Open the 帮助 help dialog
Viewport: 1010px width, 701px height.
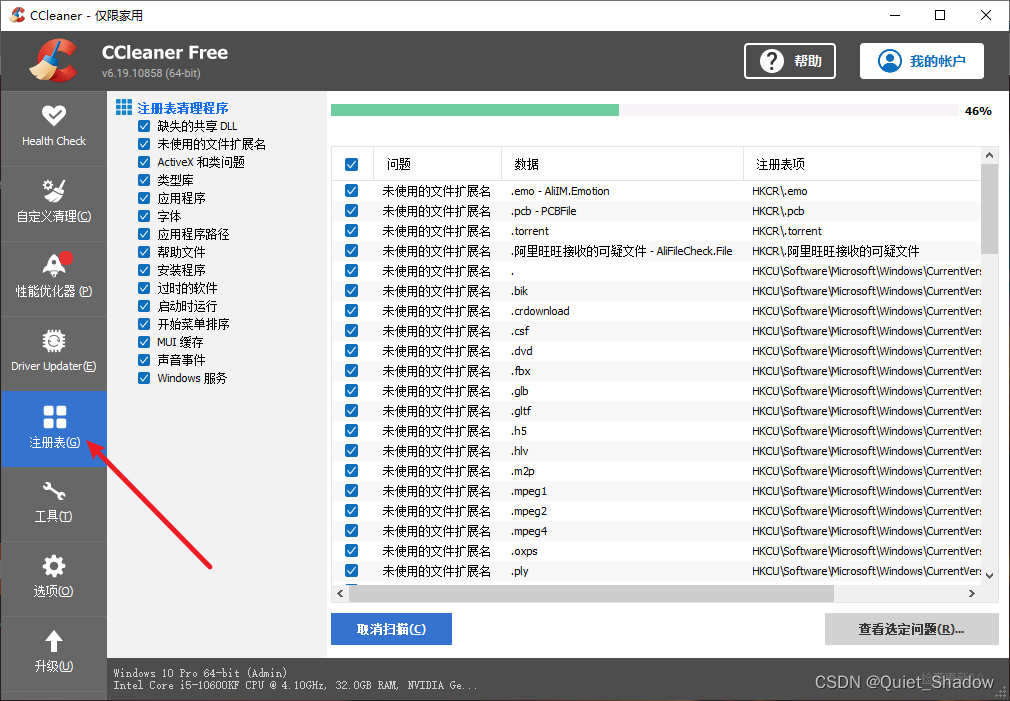pyautogui.click(x=790, y=60)
